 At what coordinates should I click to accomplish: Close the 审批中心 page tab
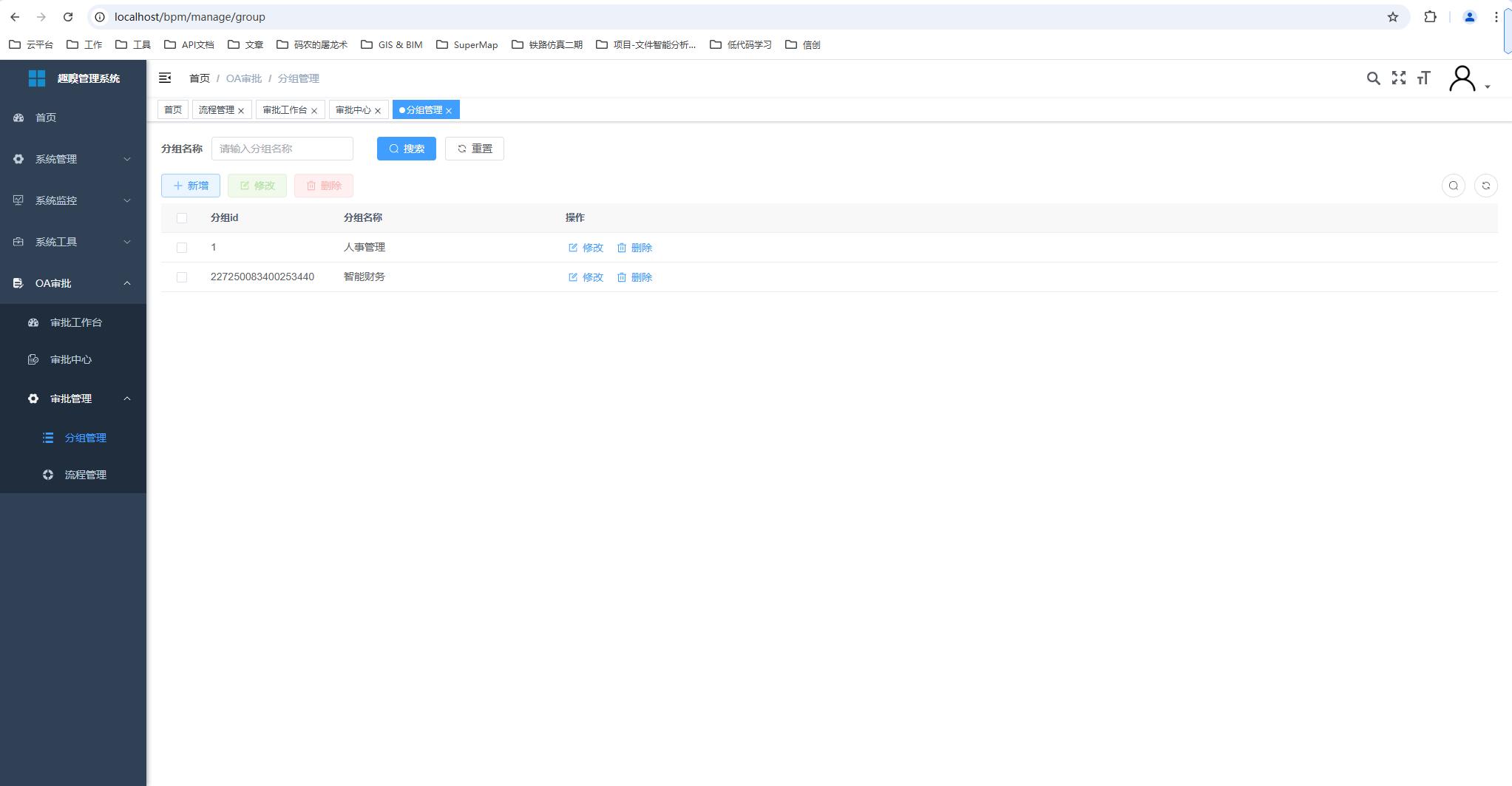point(378,111)
